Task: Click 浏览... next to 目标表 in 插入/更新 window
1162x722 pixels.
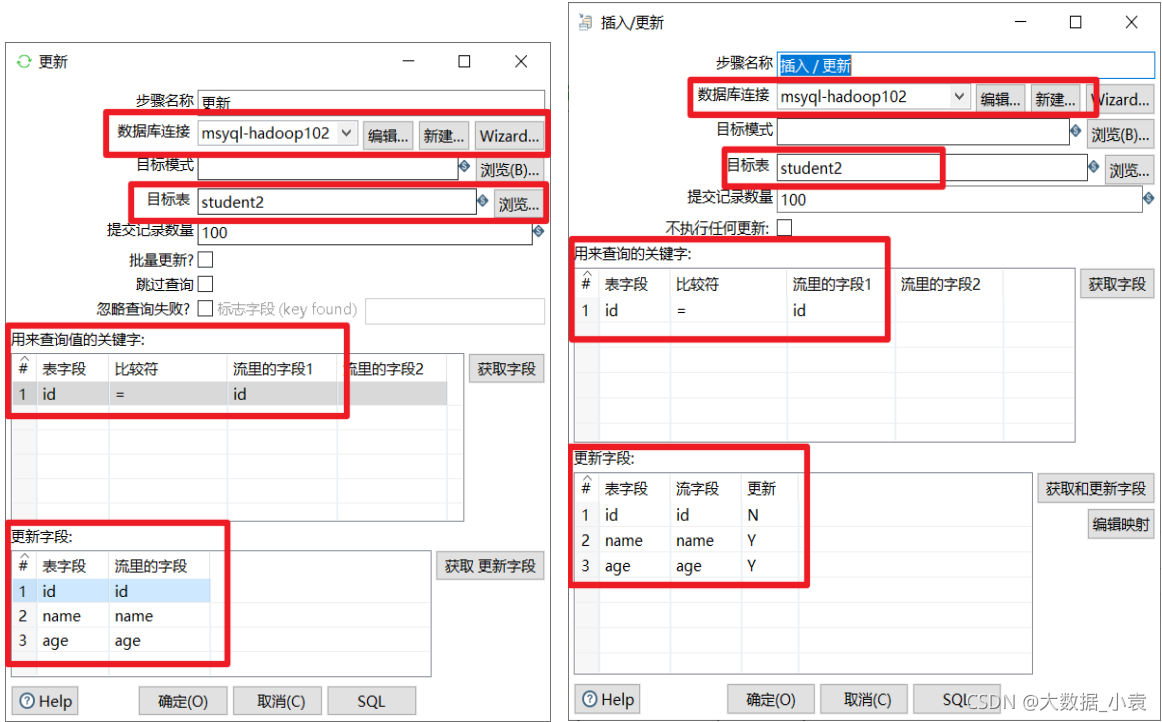Action: coord(1129,170)
